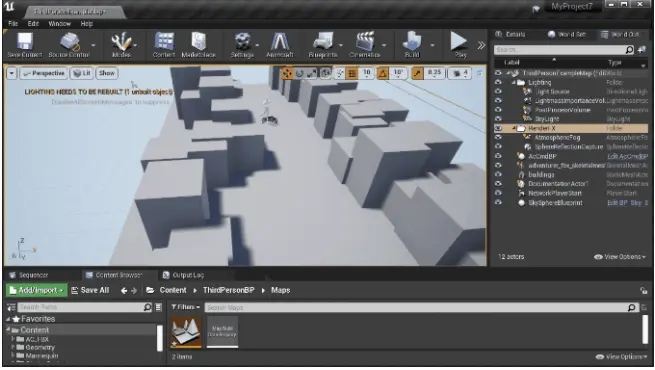Click Save All in Content Browser
The image size is (655, 370).
(90, 290)
